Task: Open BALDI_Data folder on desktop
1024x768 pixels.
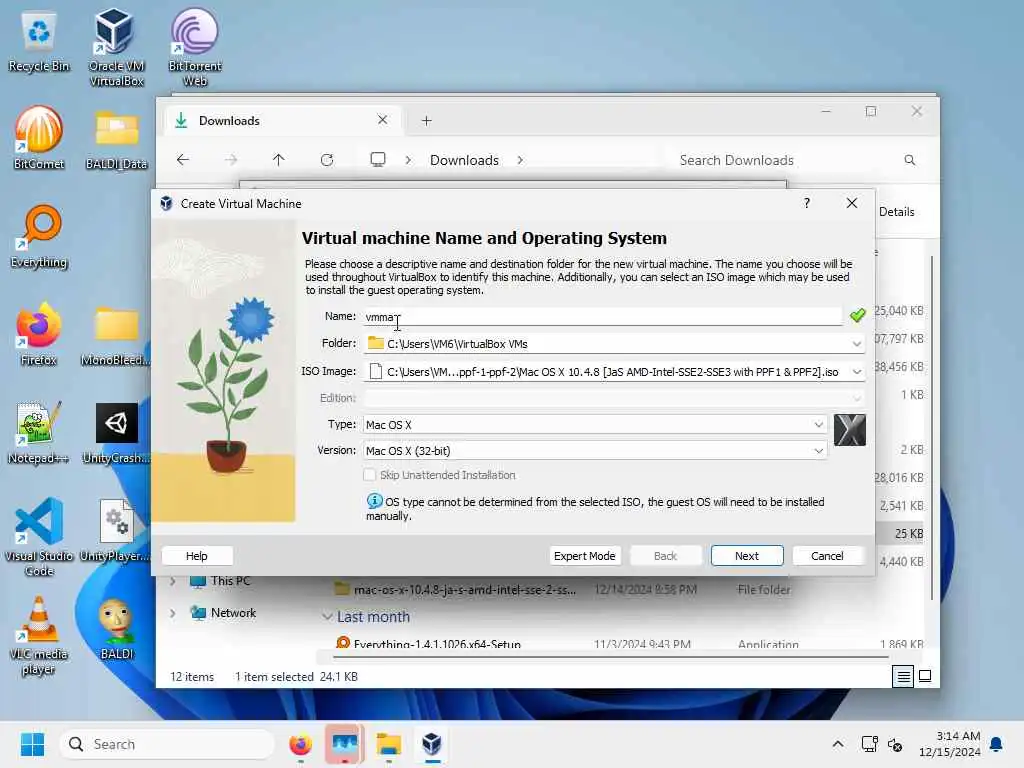Action: pyautogui.click(x=116, y=139)
